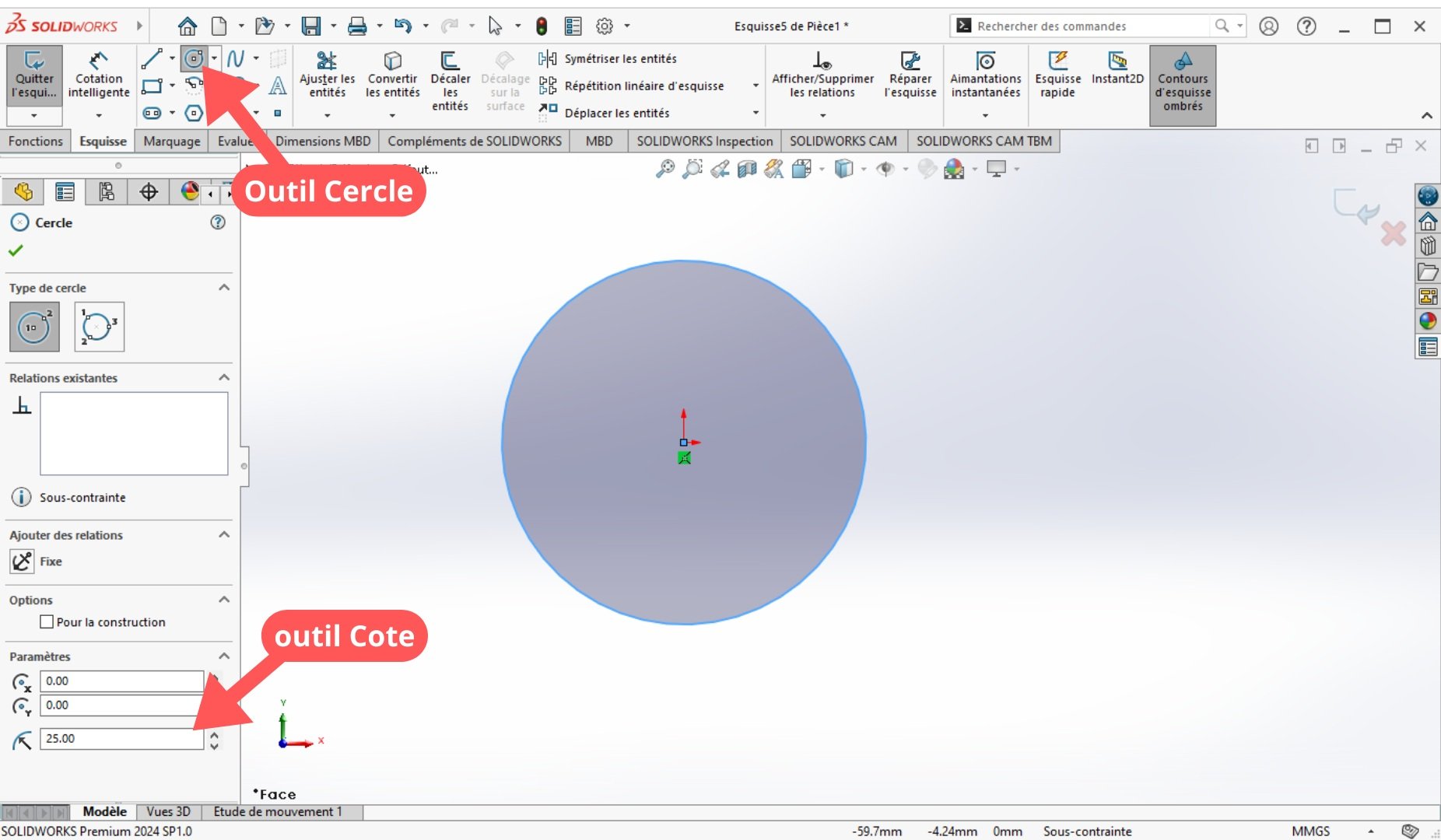Open help for the Cercle property panel
This screenshot has width=1441, height=840.
(x=218, y=222)
